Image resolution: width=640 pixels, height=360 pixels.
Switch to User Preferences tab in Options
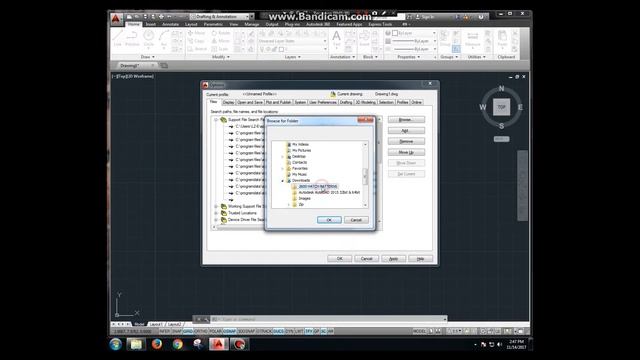click(x=322, y=102)
